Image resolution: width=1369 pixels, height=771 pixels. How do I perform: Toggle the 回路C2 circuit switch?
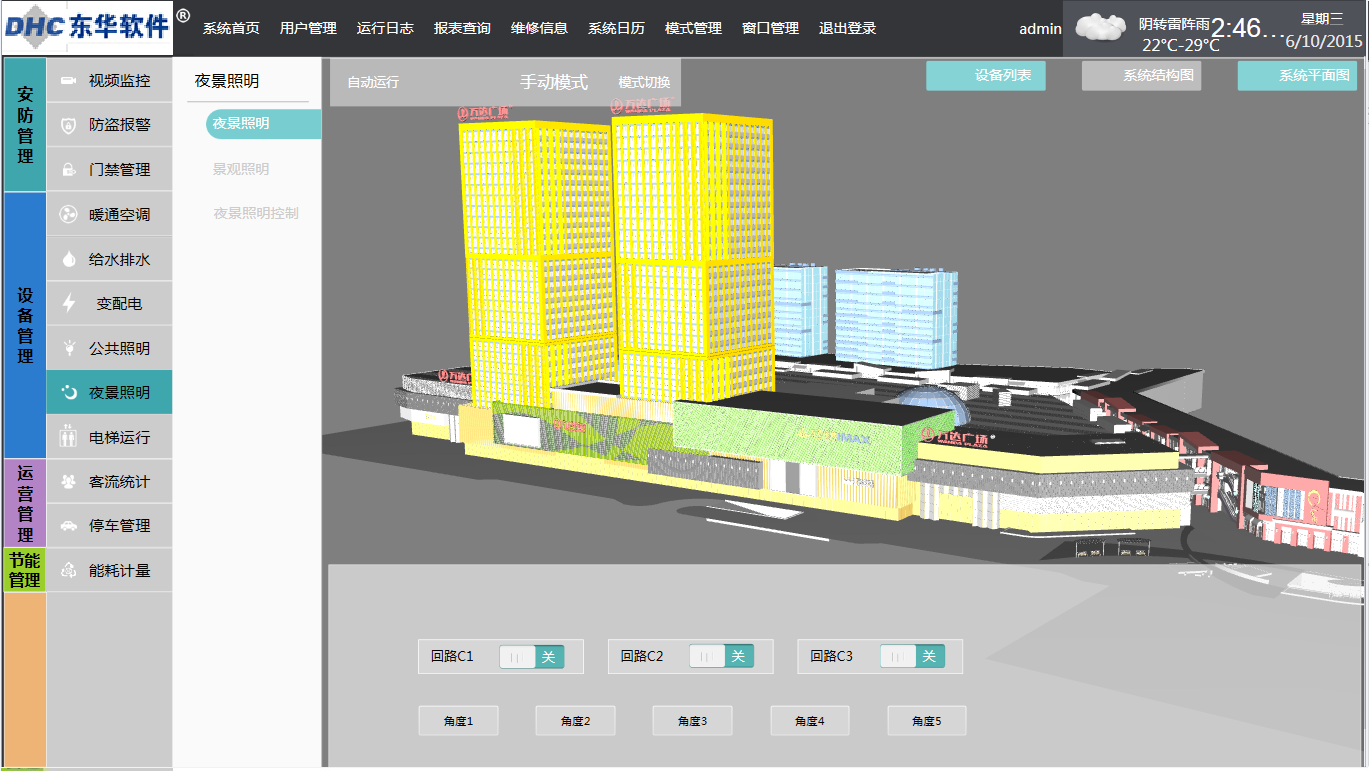(721, 656)
